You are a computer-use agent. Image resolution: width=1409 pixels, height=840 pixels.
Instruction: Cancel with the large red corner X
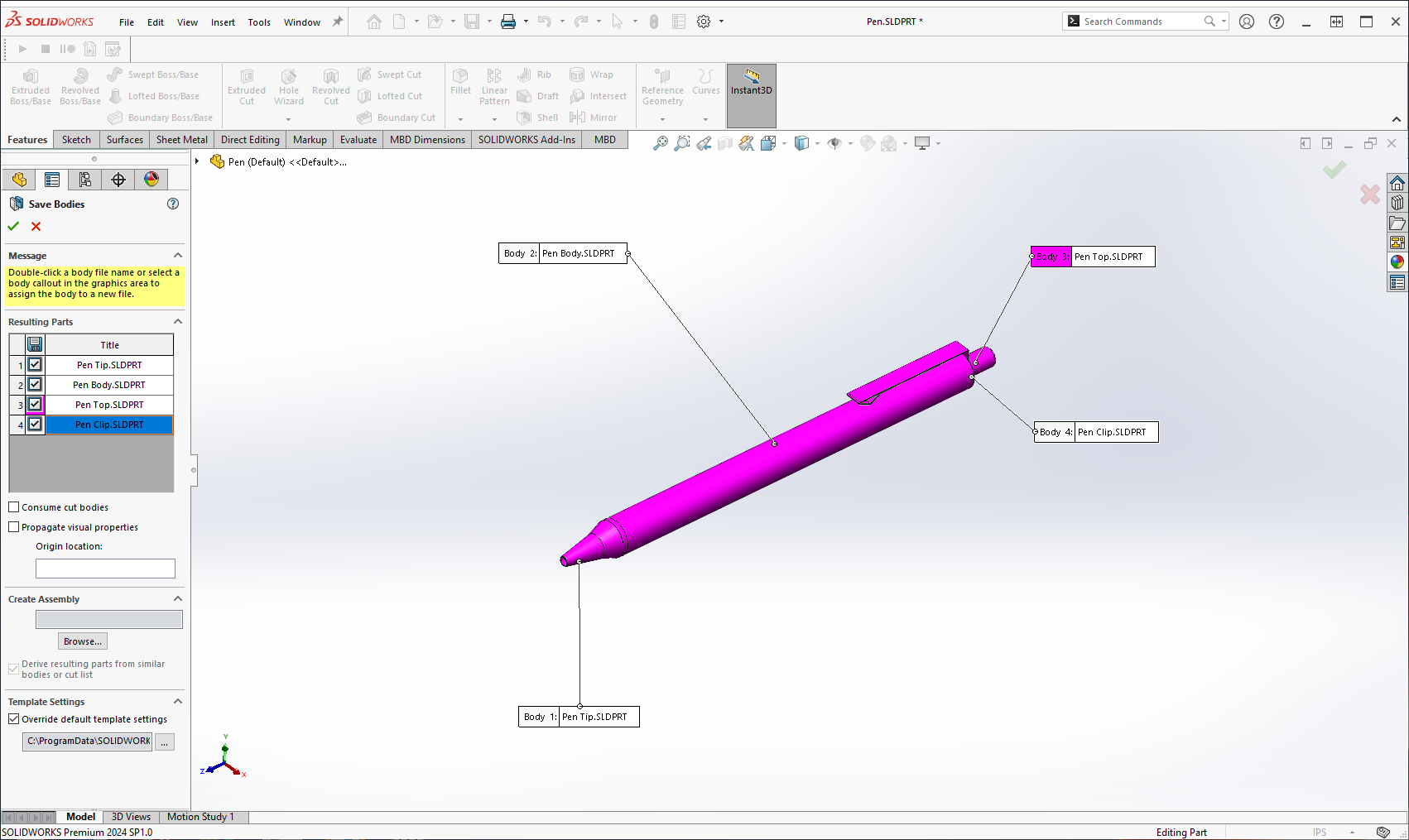coord(1370,194)
